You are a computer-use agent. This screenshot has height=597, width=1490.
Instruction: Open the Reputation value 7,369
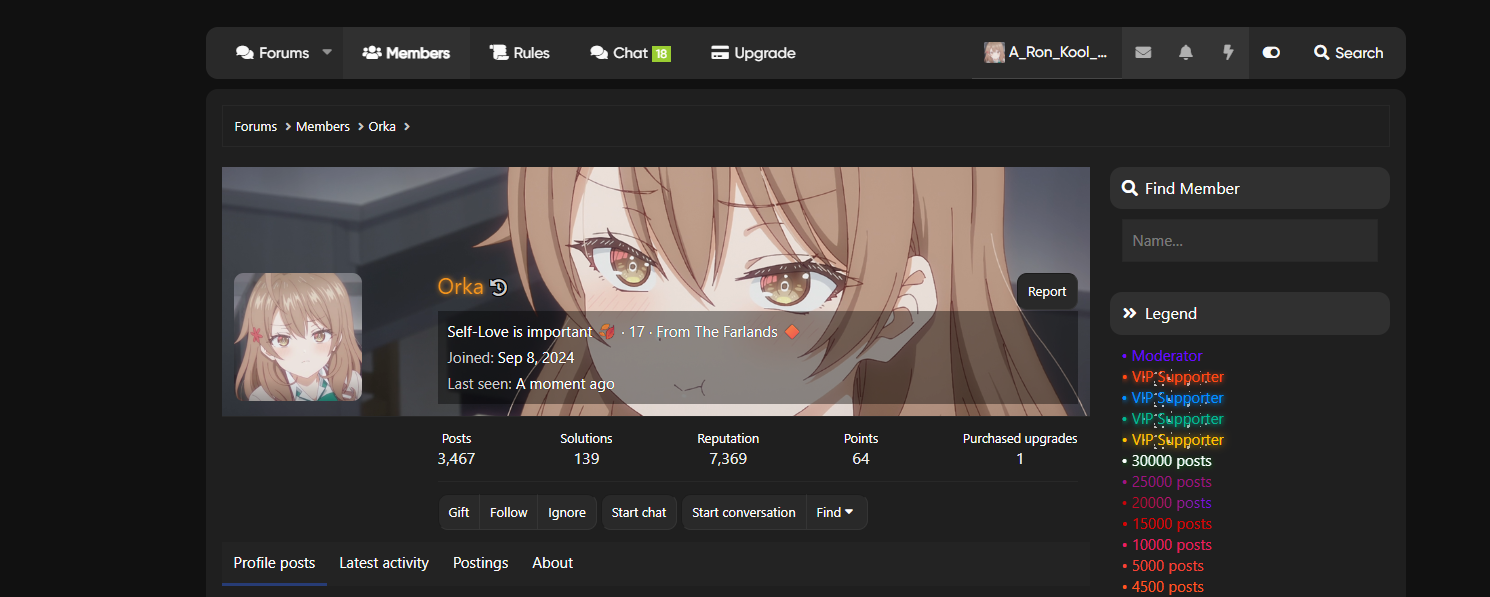[x=728, y=459]
